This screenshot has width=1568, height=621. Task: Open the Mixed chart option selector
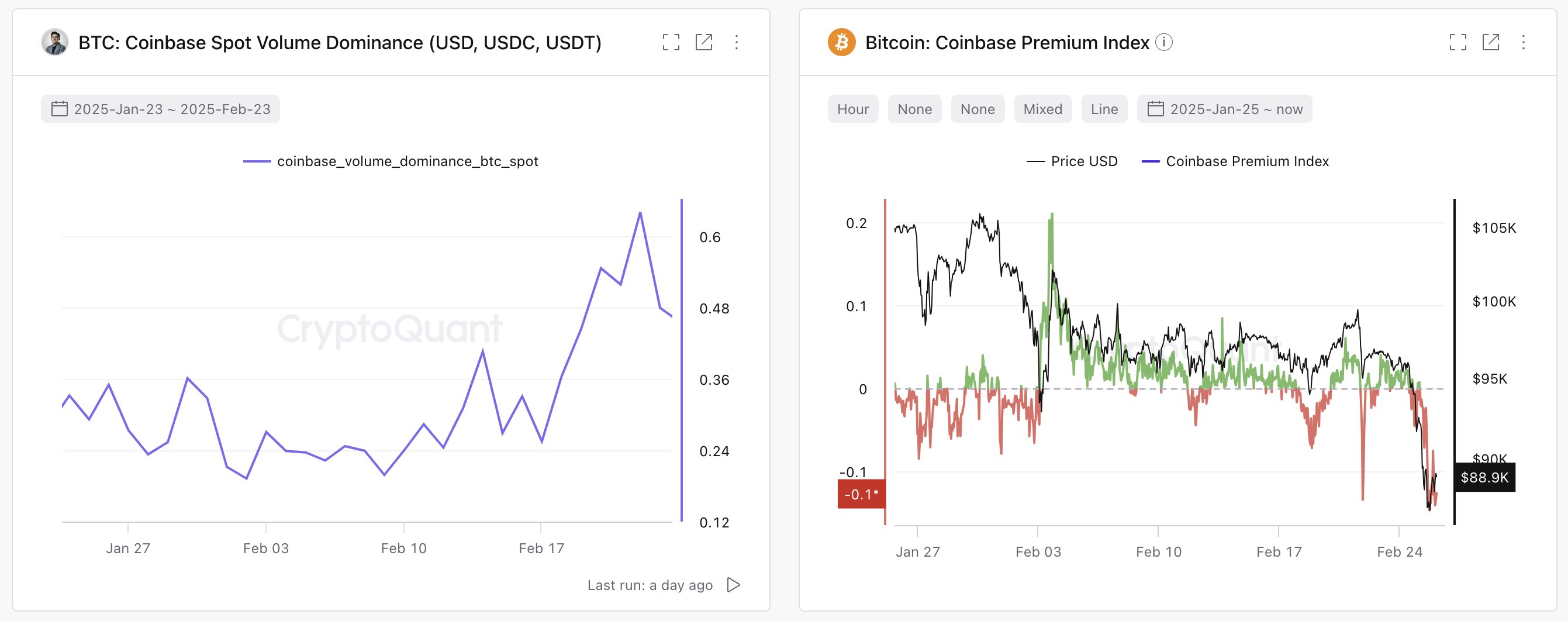click(1042, 109)
